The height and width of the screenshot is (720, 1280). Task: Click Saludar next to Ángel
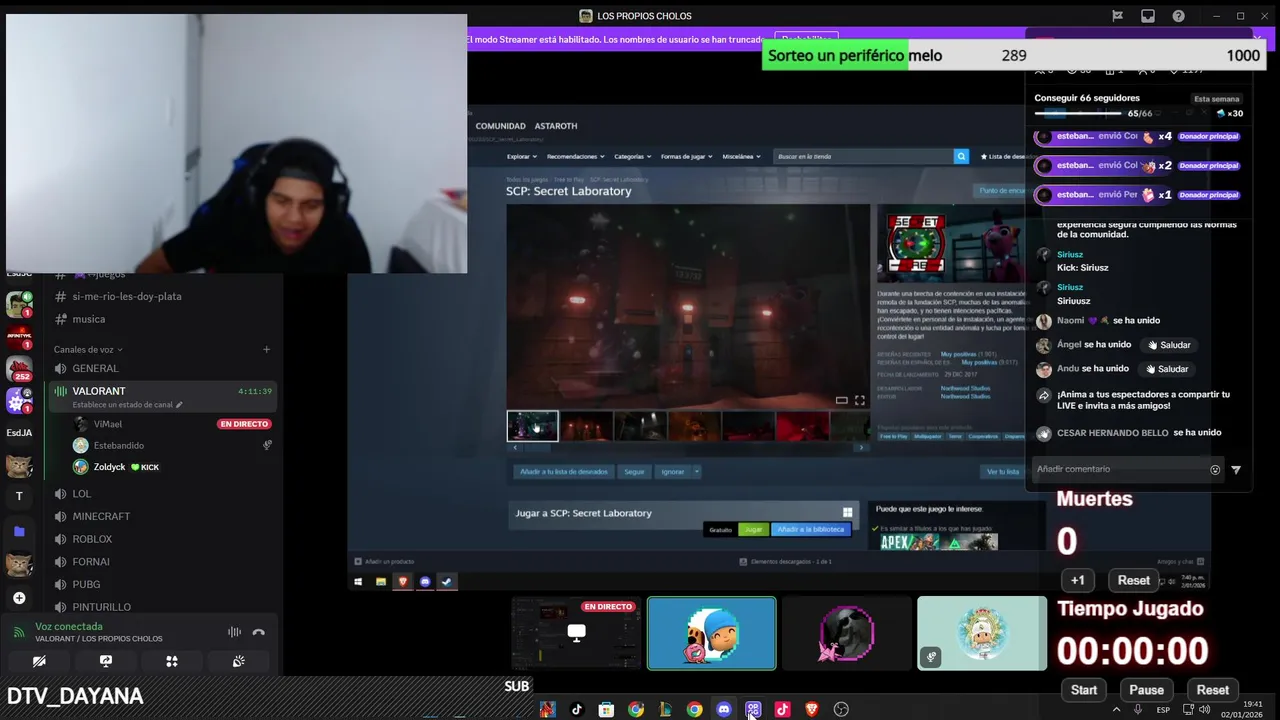[1169, 345]
